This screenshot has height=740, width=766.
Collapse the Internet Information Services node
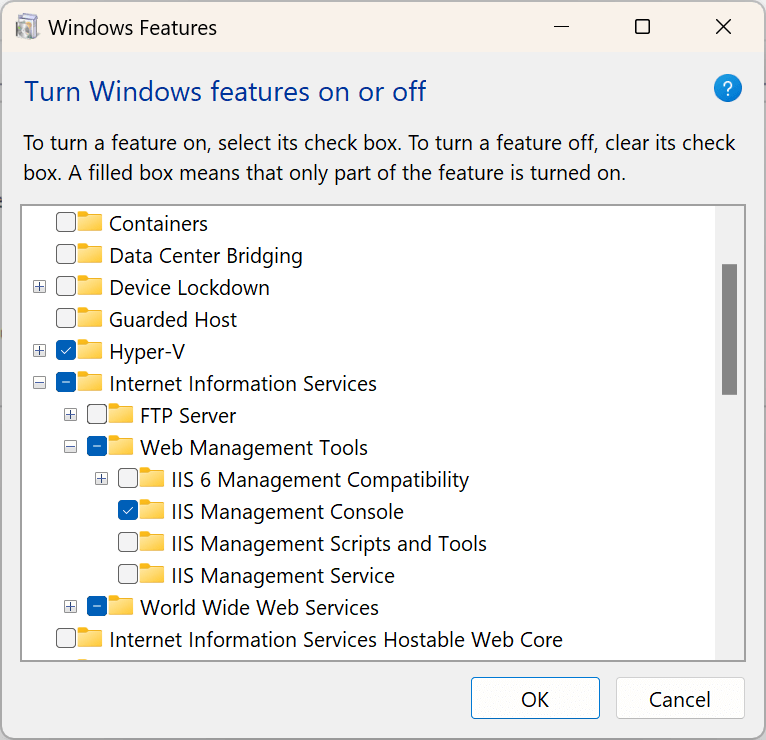(40, 383)
